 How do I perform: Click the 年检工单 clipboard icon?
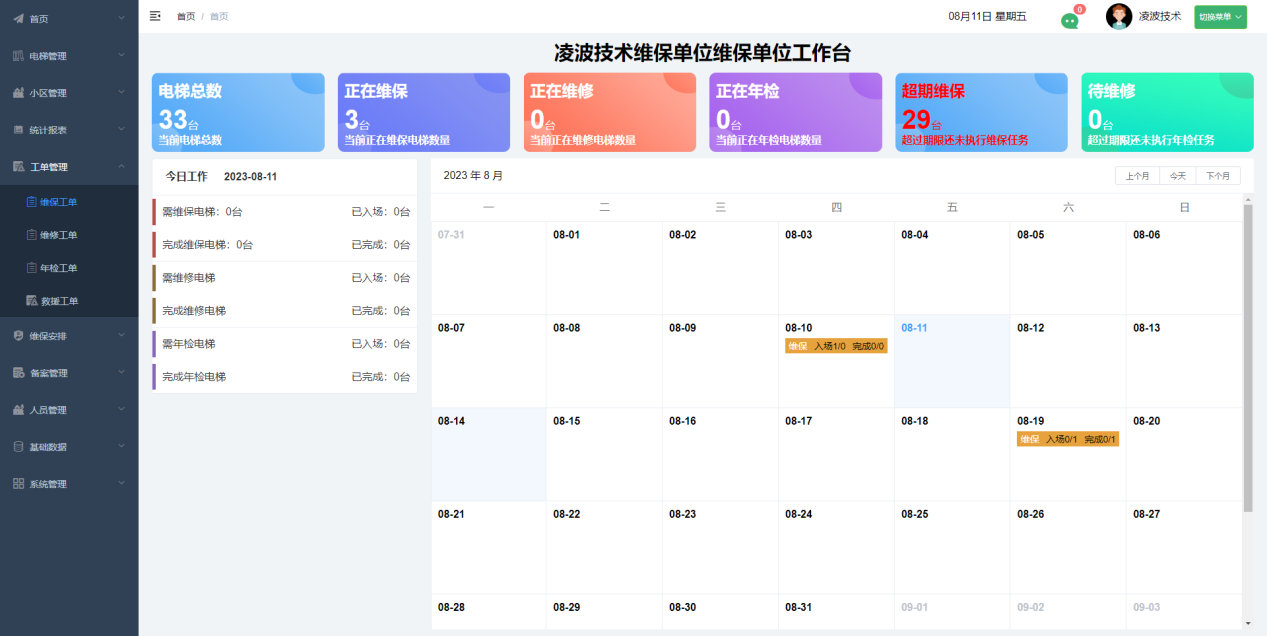31,268
